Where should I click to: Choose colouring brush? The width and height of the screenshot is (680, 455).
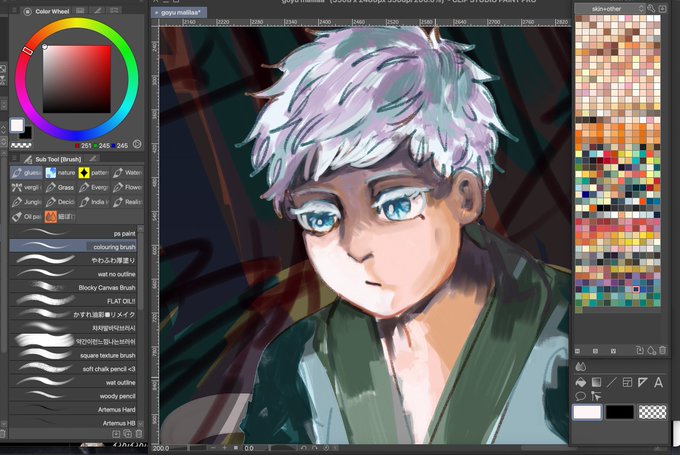73,246
